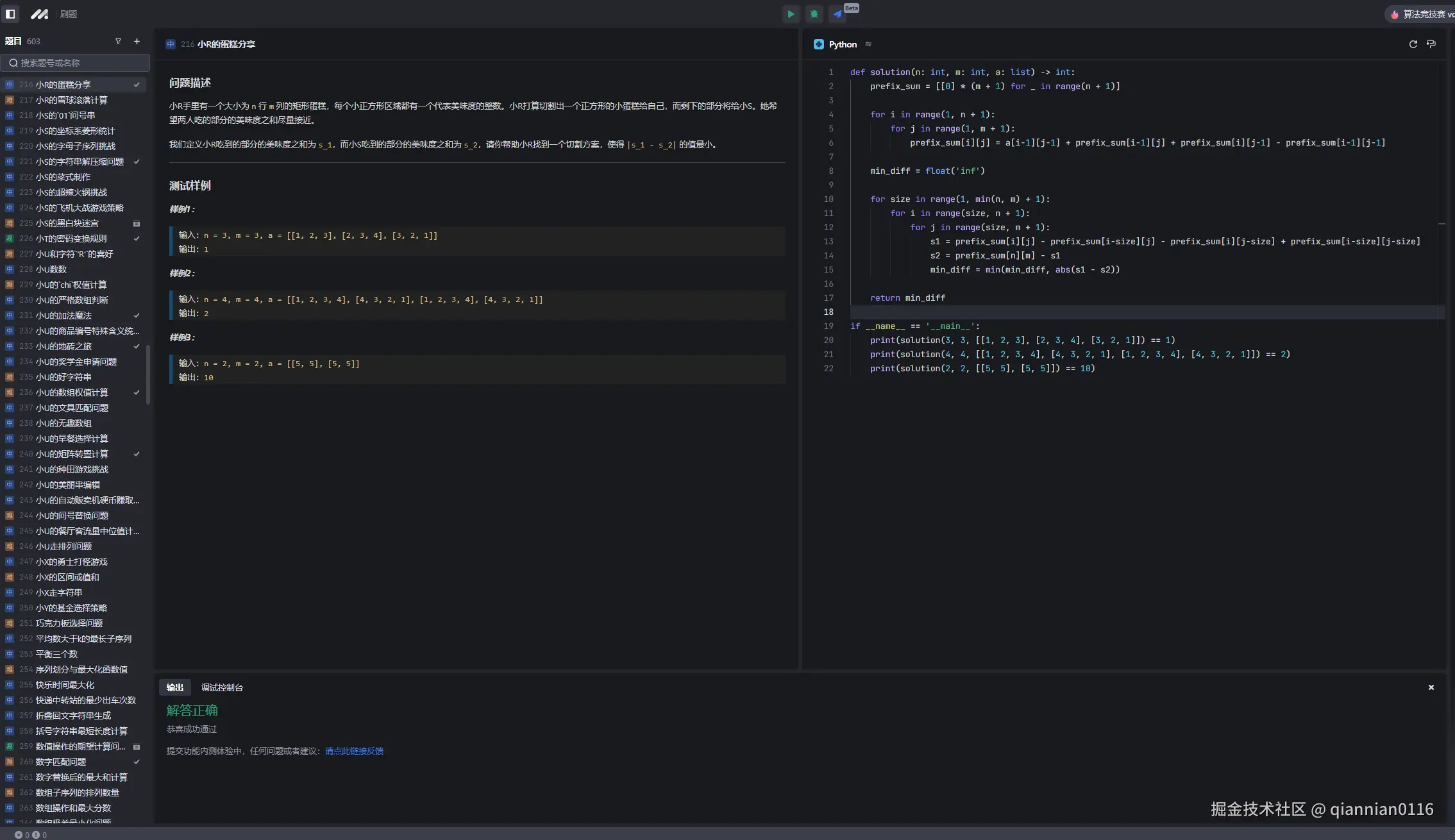Screen dimensions: 1455x840
Task: Submit solution with paper plane icon
Action: point(837,13)
